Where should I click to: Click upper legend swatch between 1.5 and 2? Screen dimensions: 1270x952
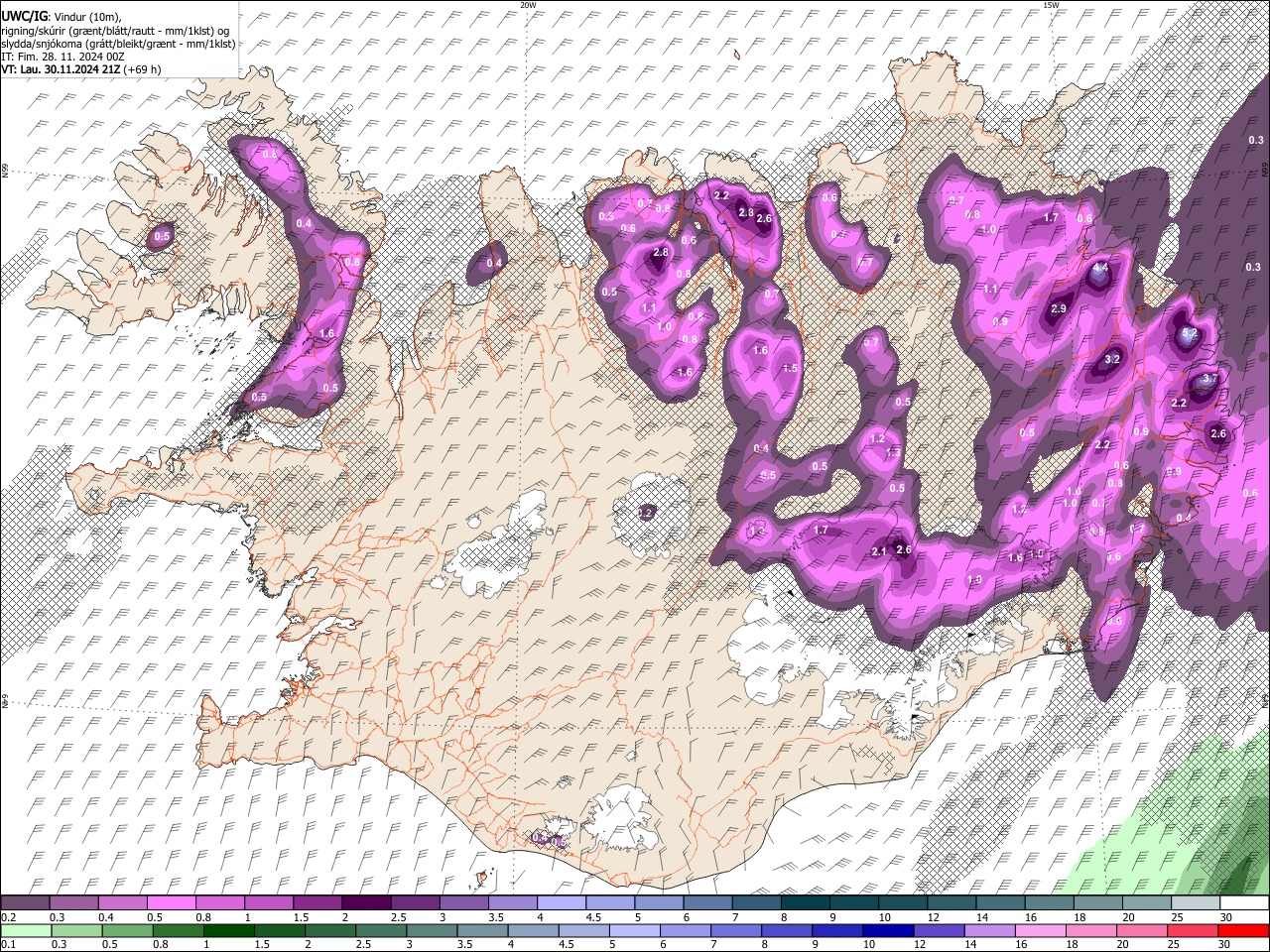point(317,903)
